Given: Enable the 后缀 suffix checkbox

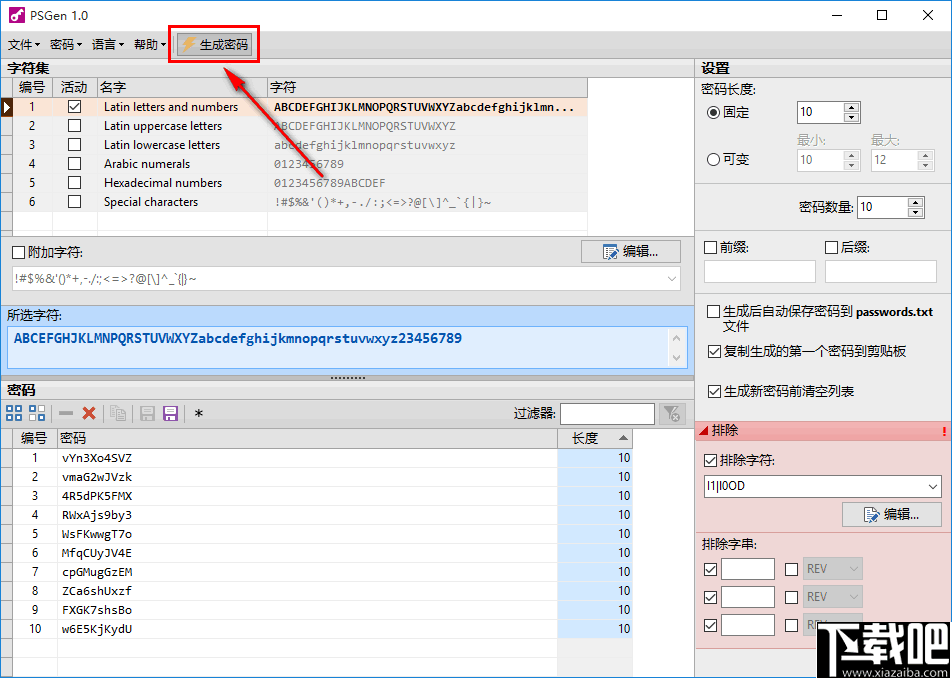Looking at the screenshot, I should click(832, 248).
